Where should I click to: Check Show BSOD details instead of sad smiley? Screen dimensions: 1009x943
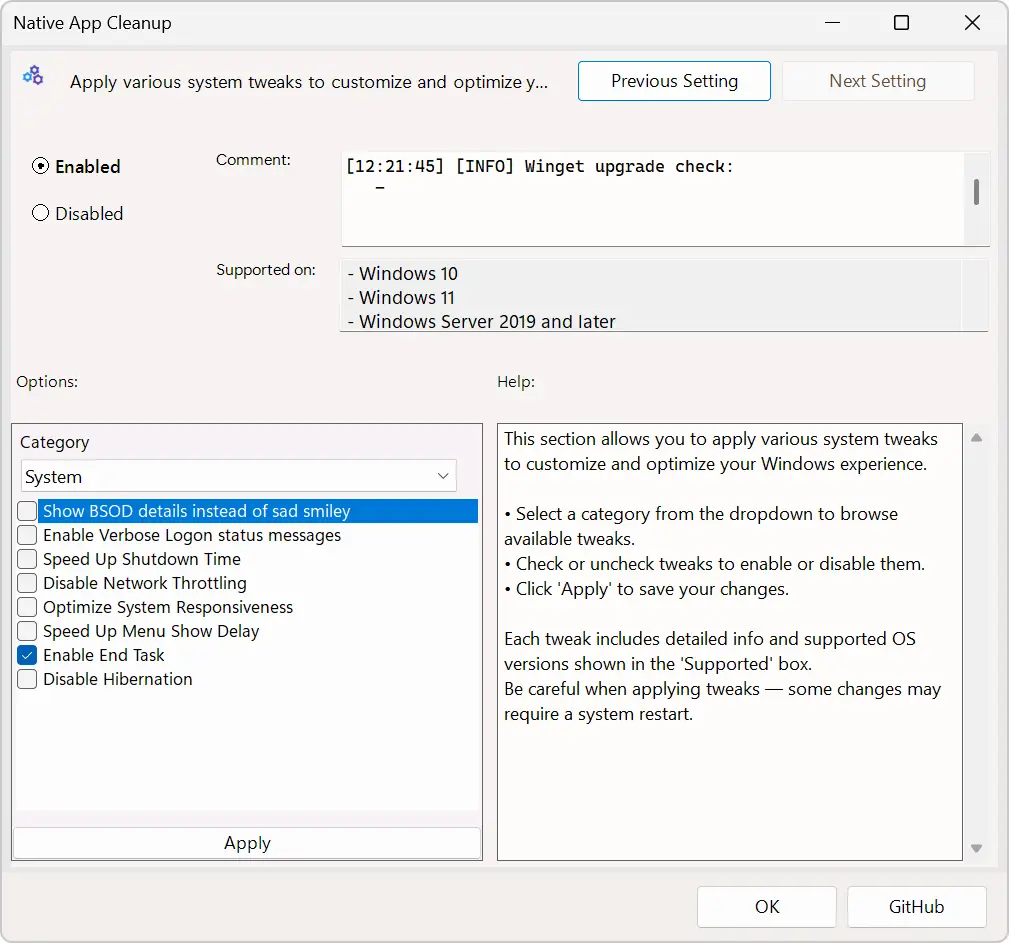(x=27, y=511)
